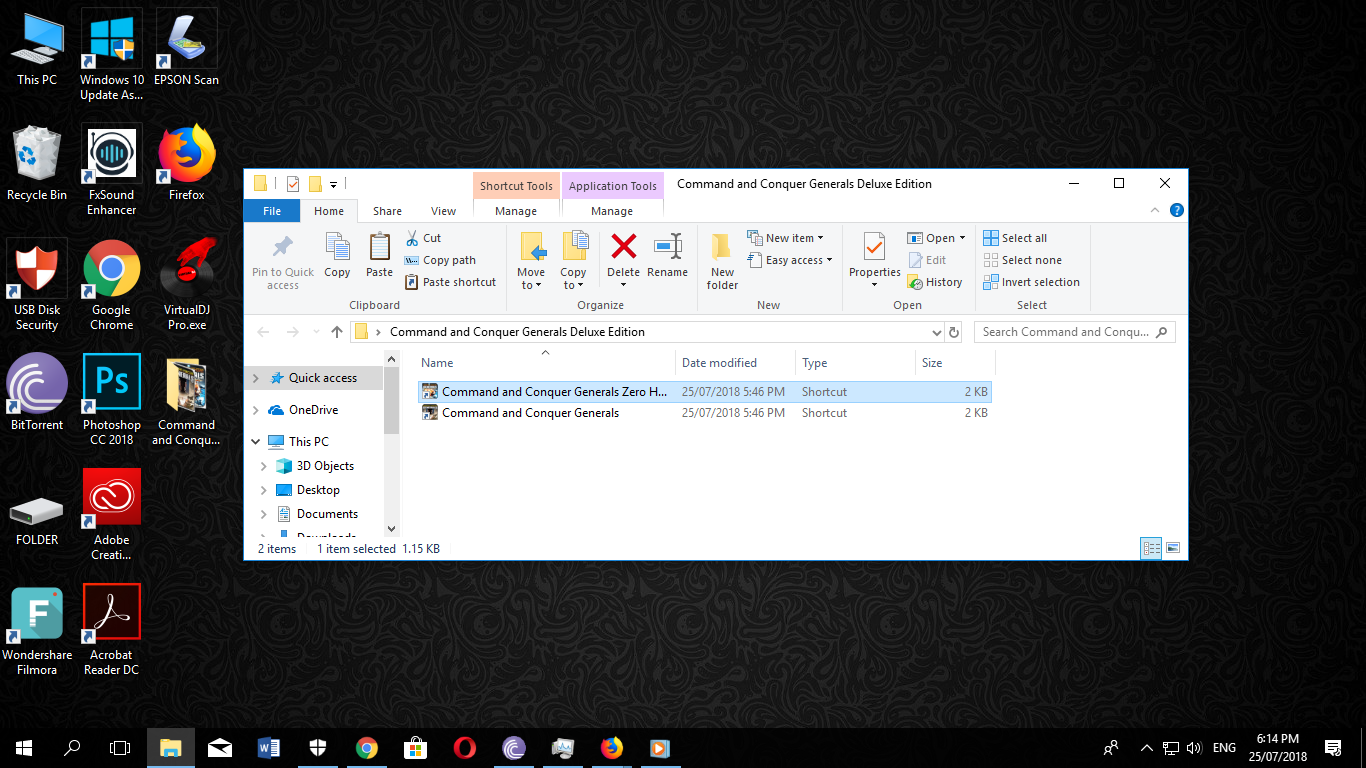Open Opera from the taskbar

pos(465,747)
